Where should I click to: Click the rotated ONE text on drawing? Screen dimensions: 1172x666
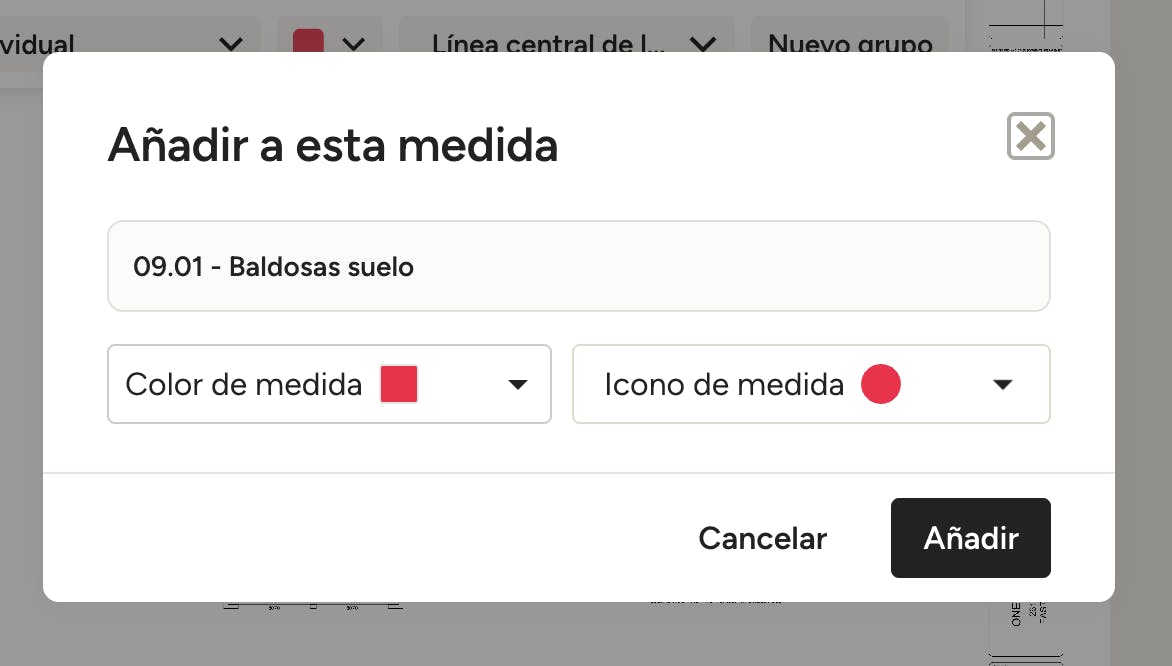click(x=1015, y=614)
